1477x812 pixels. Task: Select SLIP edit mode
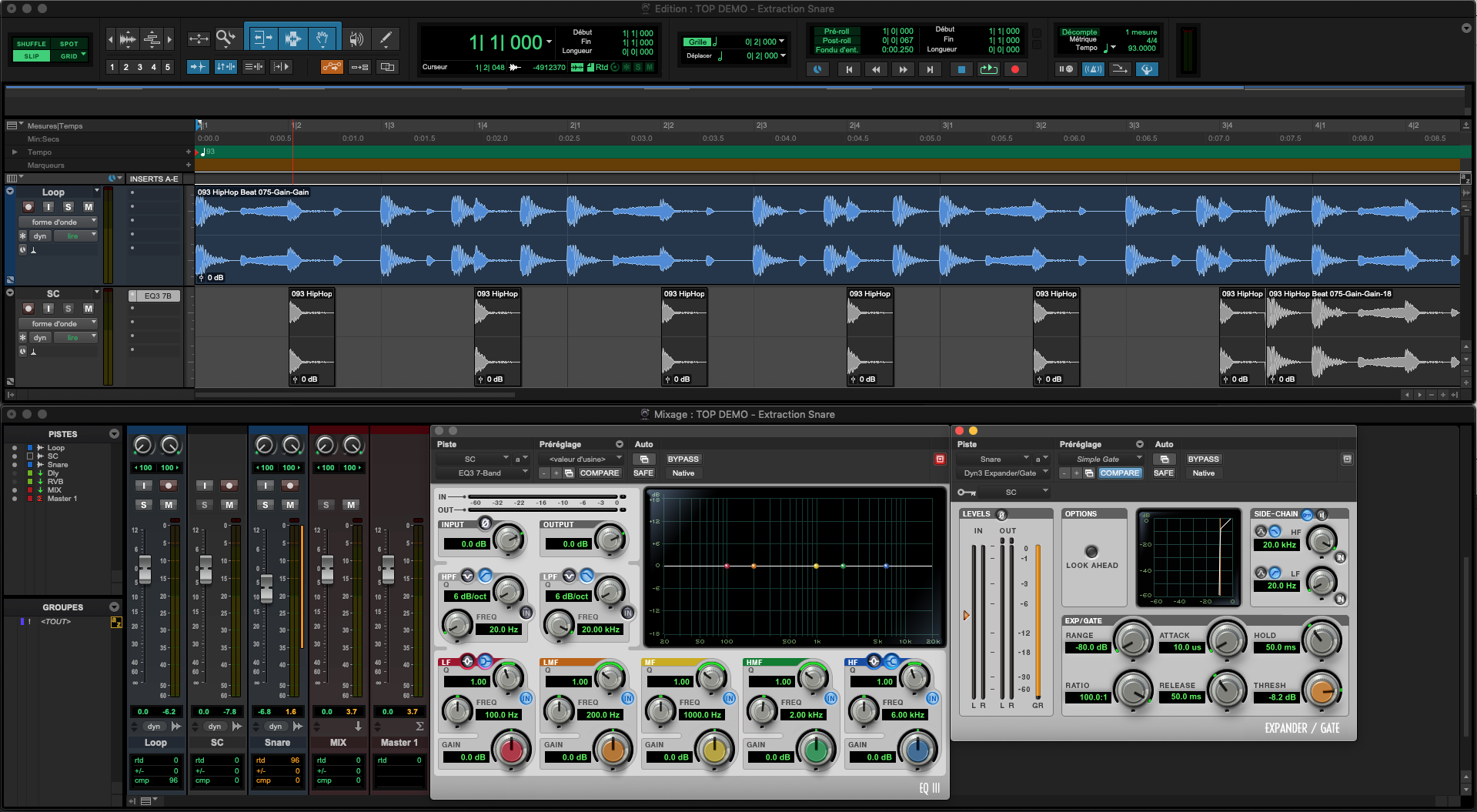pos(32,56)
